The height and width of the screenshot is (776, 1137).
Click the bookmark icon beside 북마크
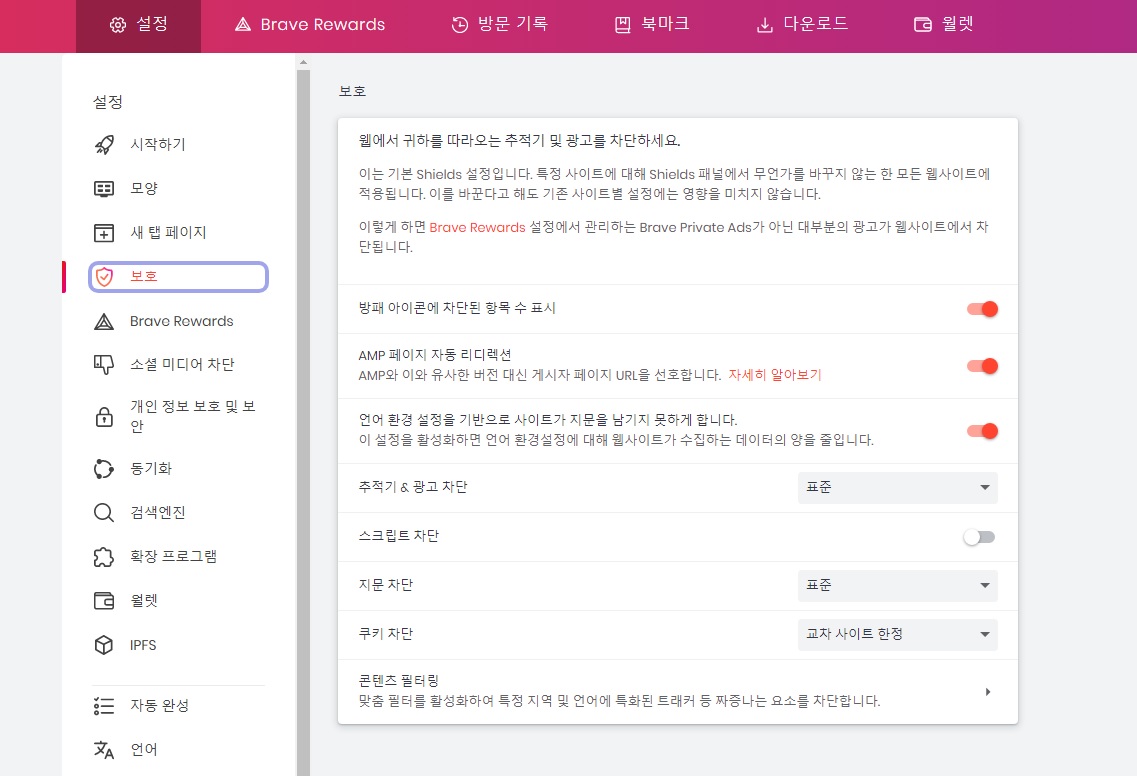click(622, 25)
